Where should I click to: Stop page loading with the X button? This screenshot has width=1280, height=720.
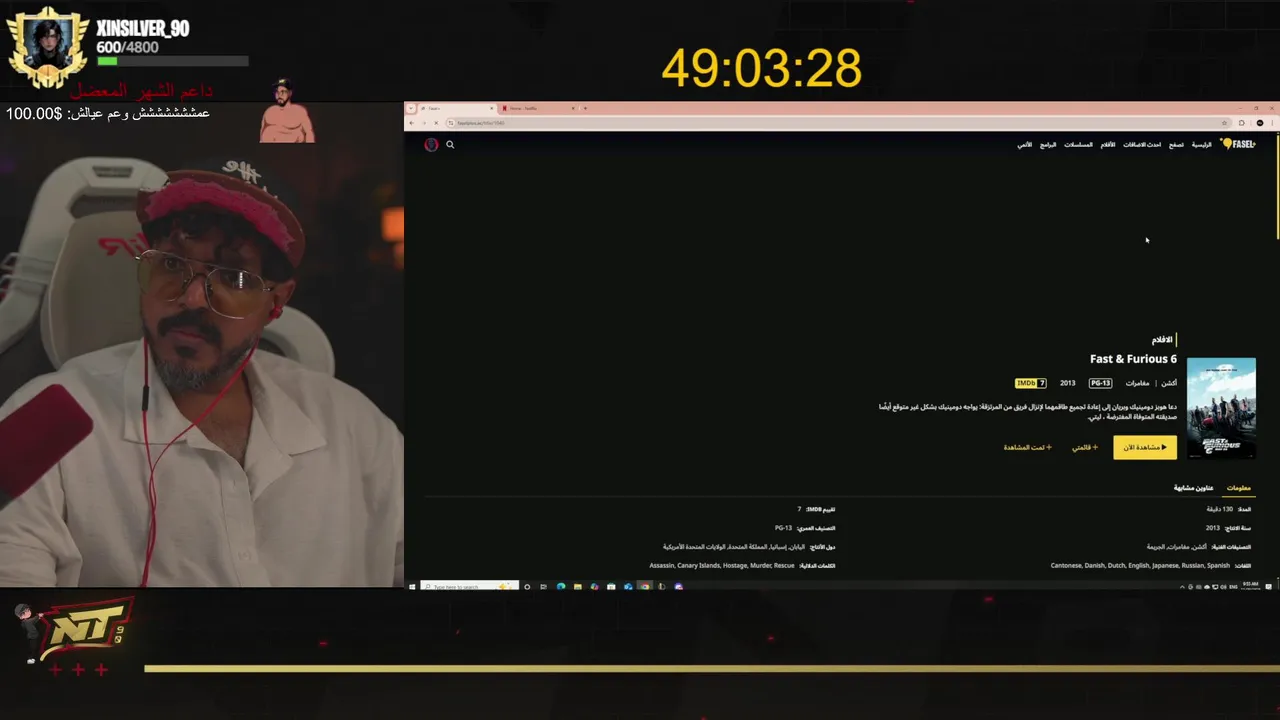pos(436,123)
